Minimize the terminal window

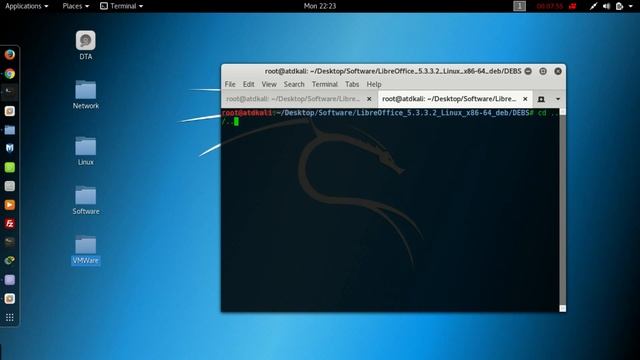click(528, 71)
